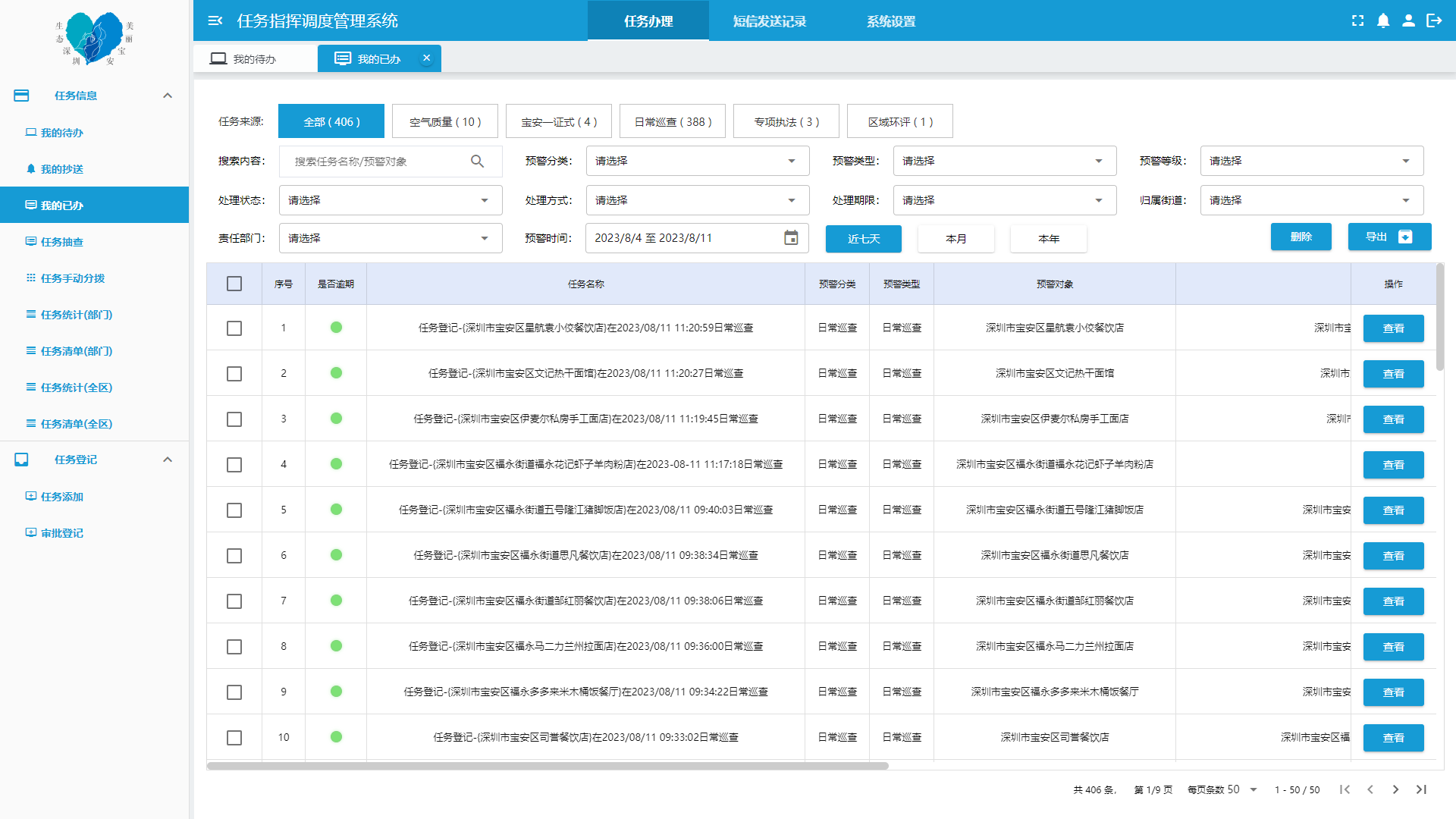This screenshot has height=819, width=1456.
Task: Click the logout icon
Action: click(1434, 20)
